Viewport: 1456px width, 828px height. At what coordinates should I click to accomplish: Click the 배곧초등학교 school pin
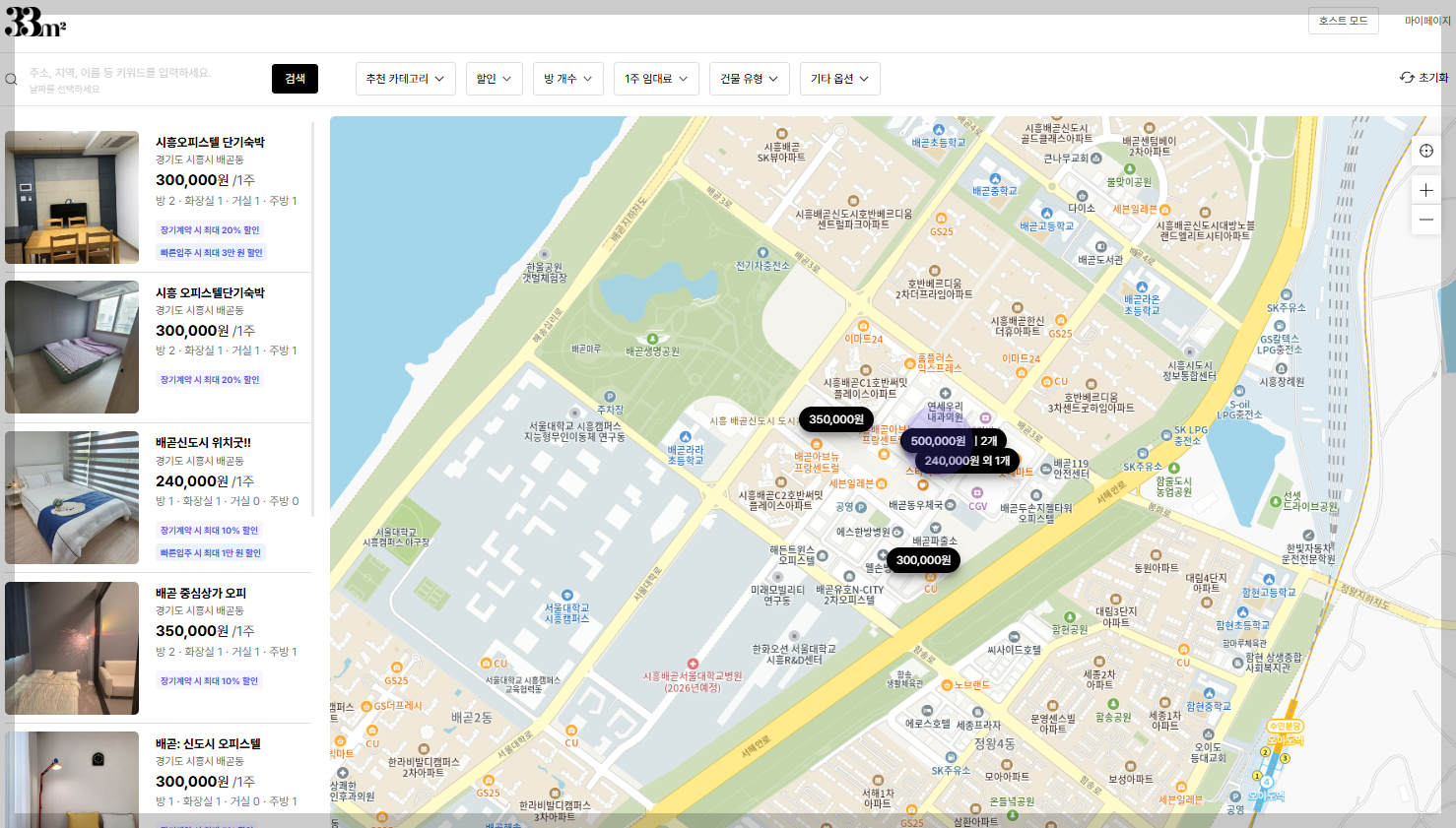pos(939,130)
